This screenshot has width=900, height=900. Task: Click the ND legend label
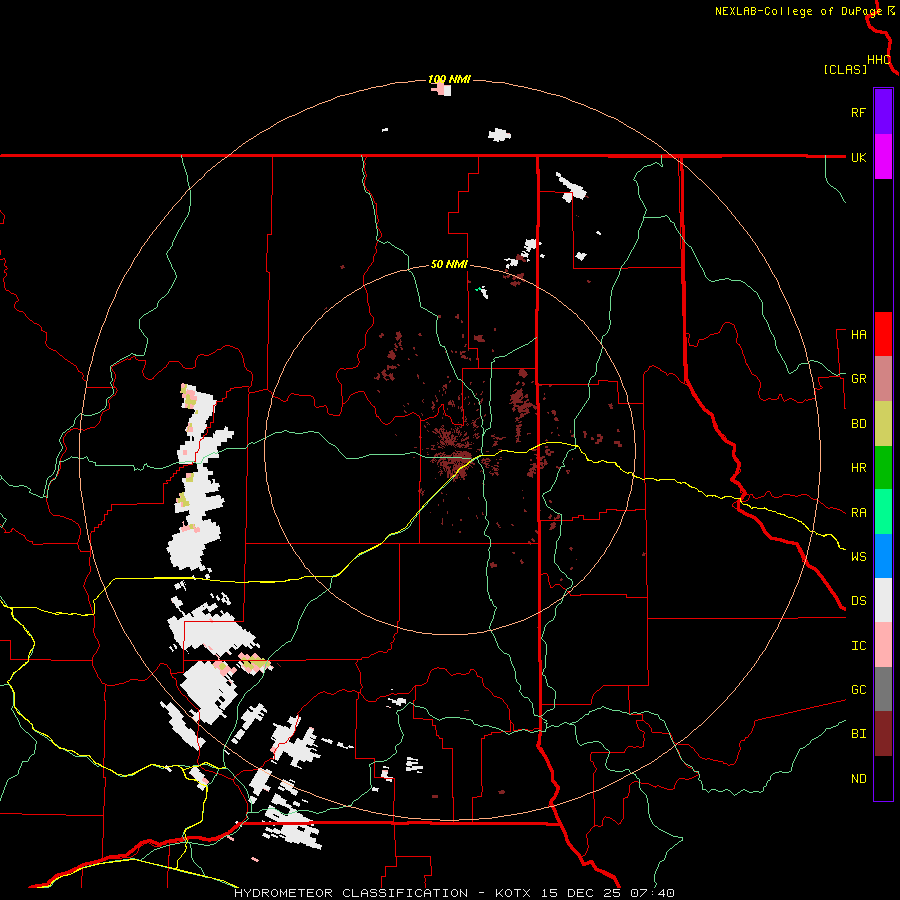pos(858,779)
